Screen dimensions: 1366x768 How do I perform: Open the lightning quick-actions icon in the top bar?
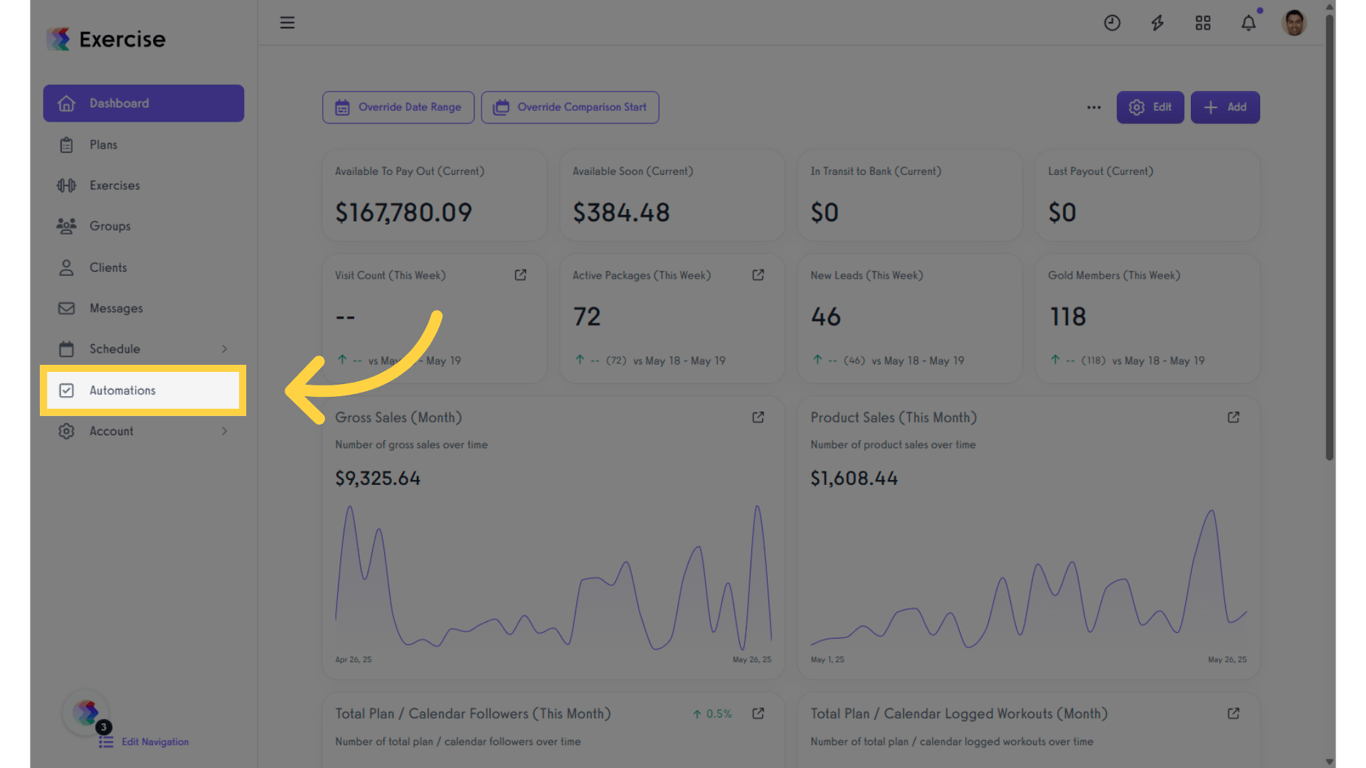(1157, 22)
